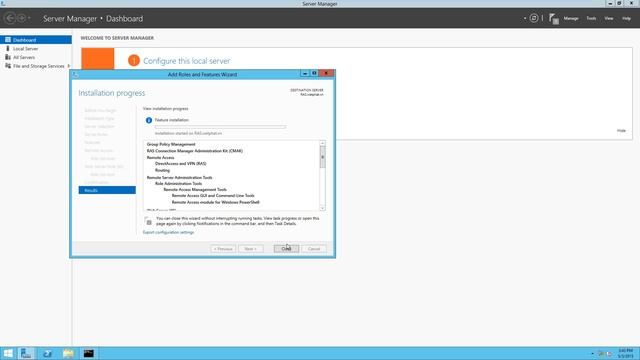Open Command Prompt from the taskbar
The image size is (640, 360).
(89, 353)
